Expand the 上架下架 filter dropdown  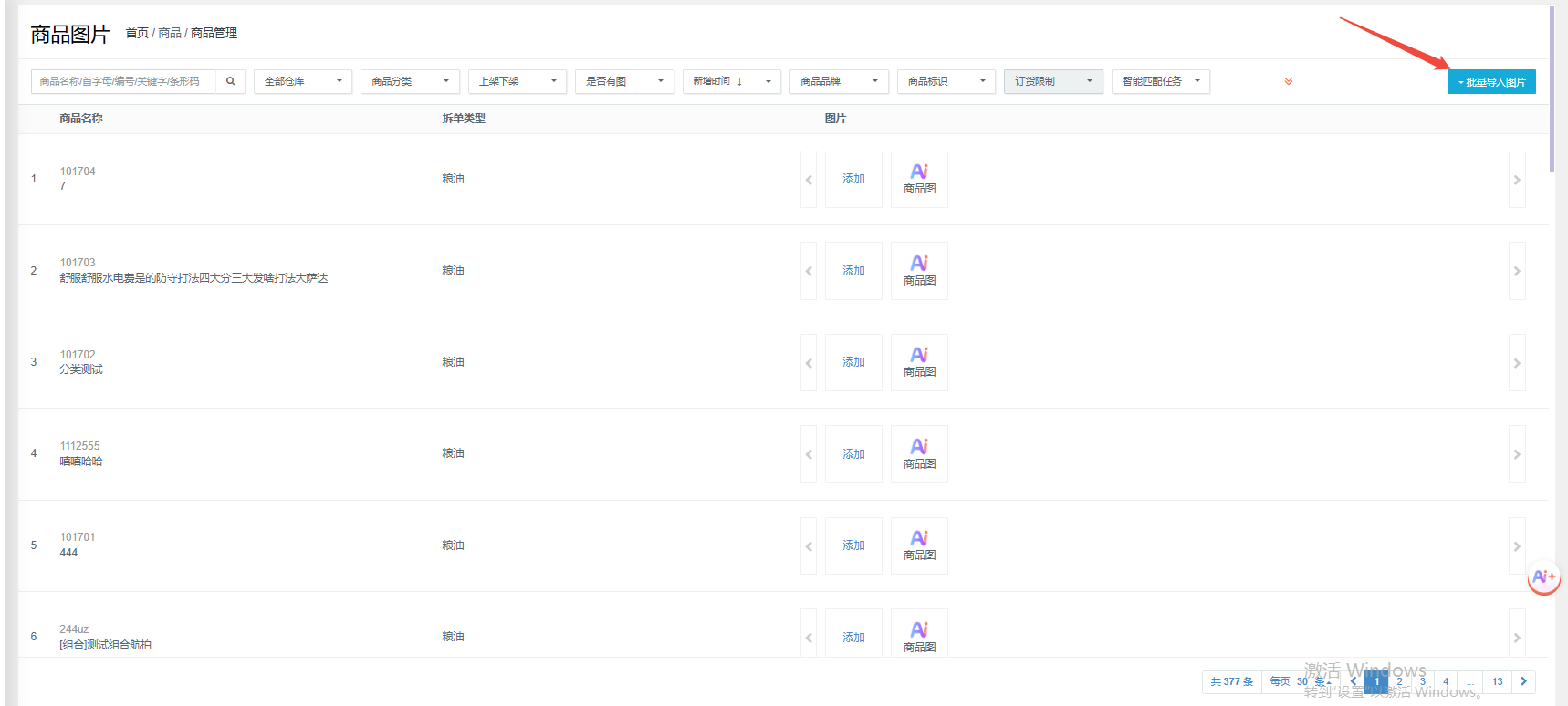[517, 81]
